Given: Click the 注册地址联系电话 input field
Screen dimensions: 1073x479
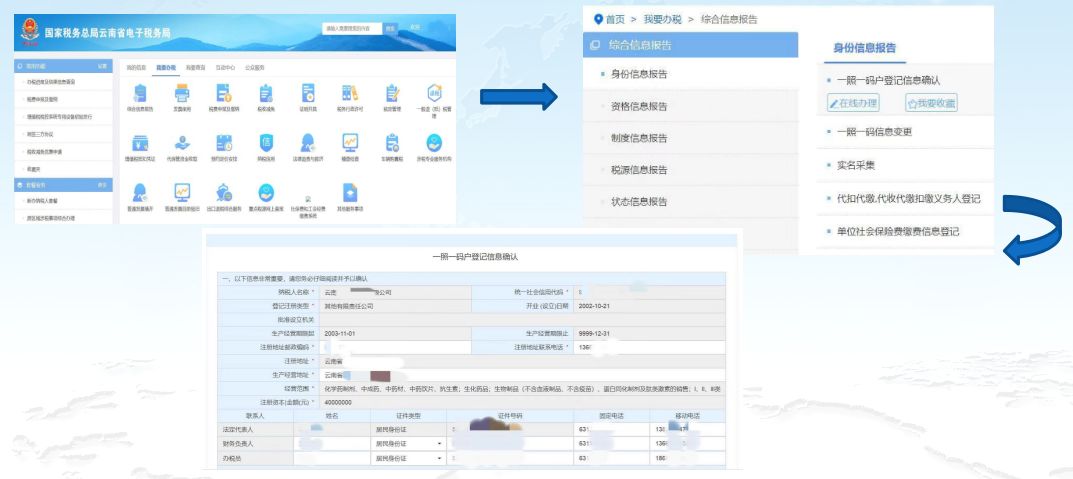Looking at the screenshot, I should click(648, 348).
